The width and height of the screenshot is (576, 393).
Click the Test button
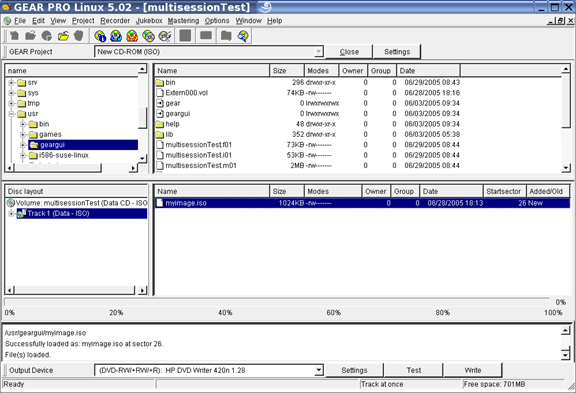(x=414, y=370)
